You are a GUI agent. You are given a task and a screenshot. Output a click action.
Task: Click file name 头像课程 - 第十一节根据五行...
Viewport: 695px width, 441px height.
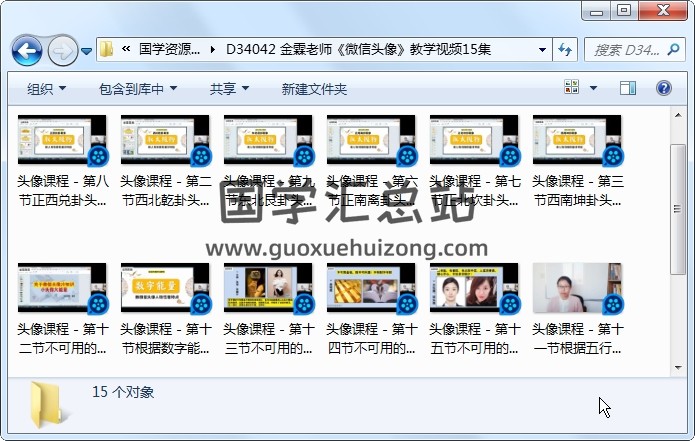[x=578, y=339]
